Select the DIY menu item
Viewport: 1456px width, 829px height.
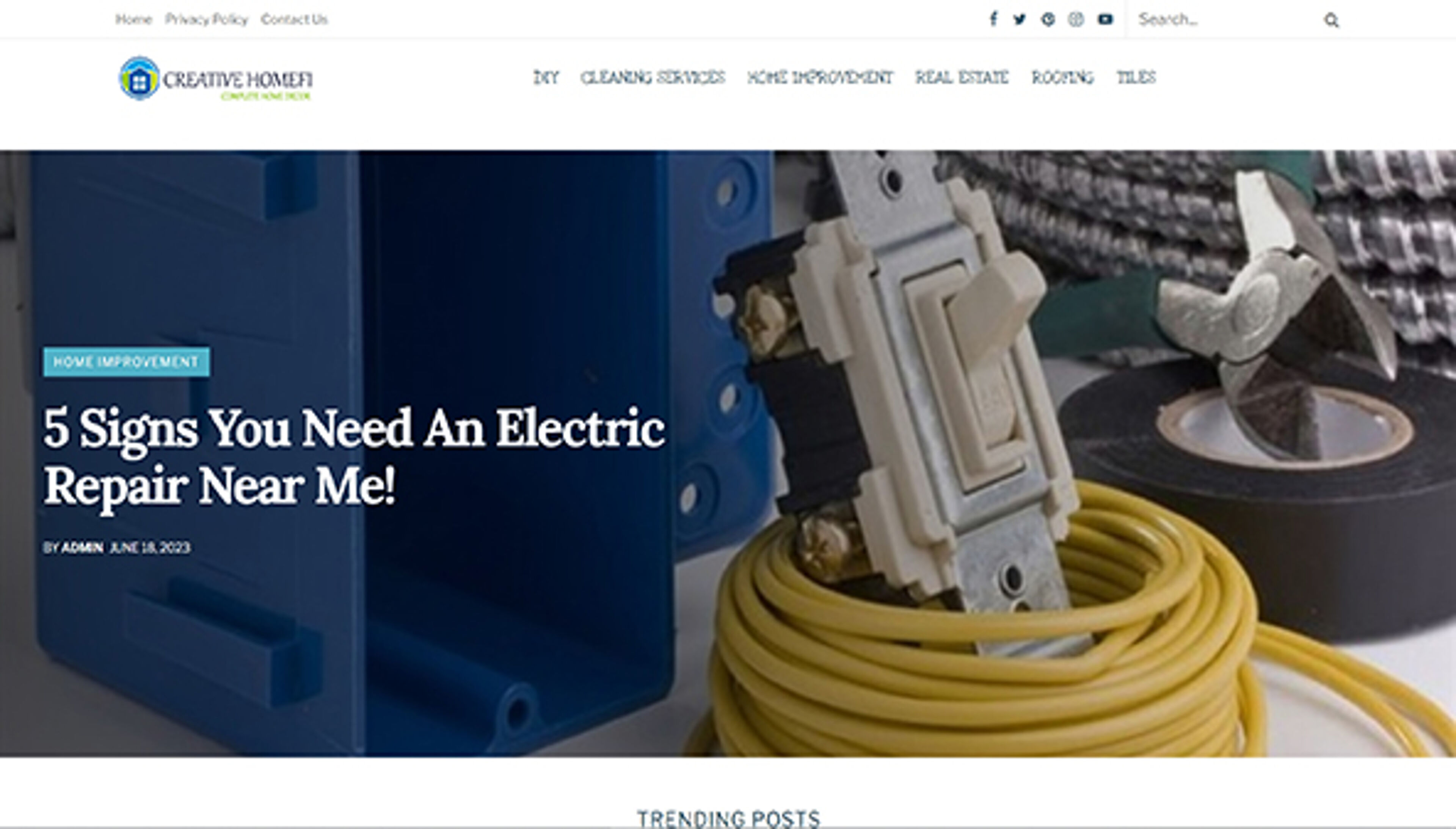[546, 77]
